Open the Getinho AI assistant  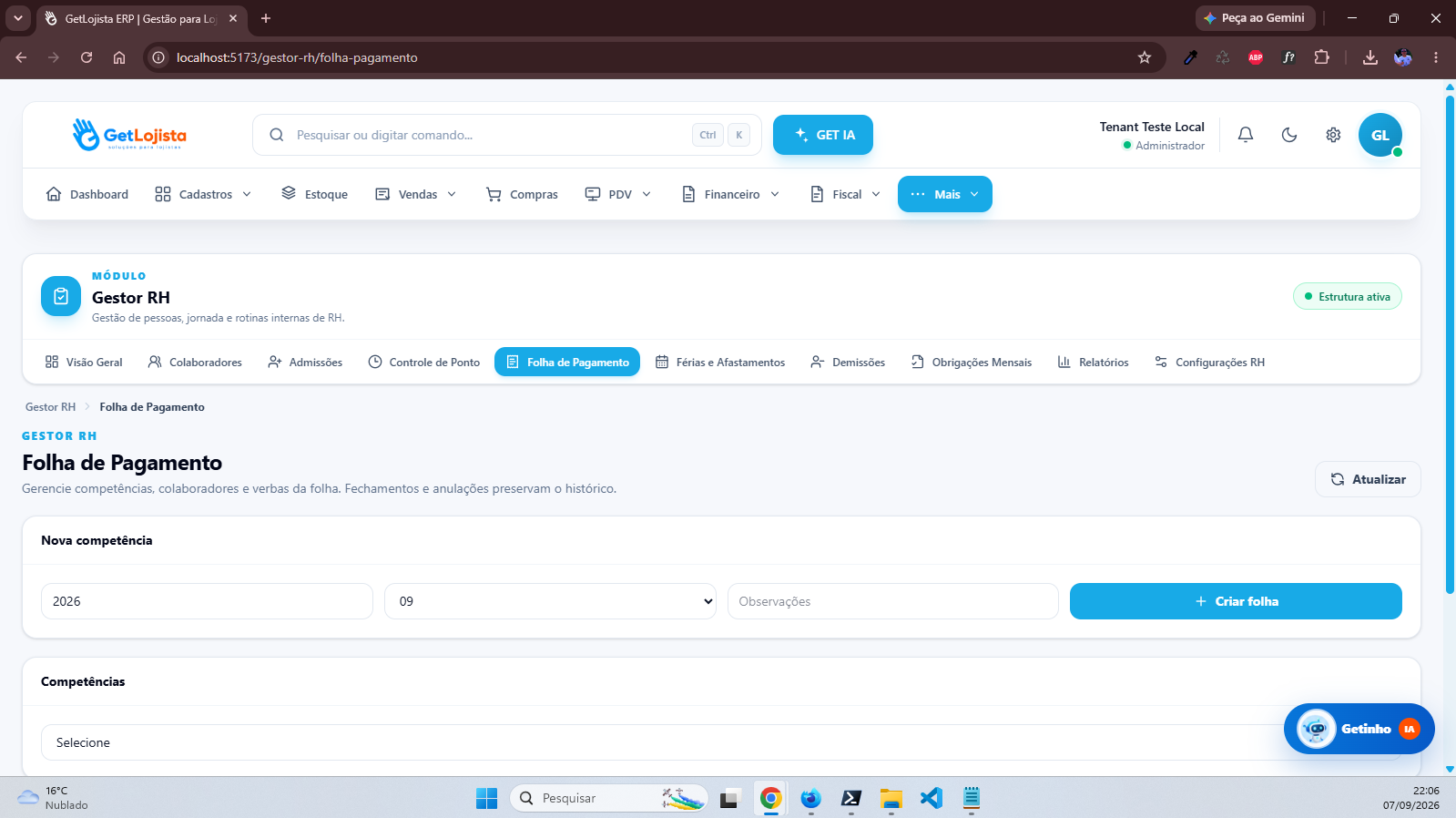coord(1359,729)
